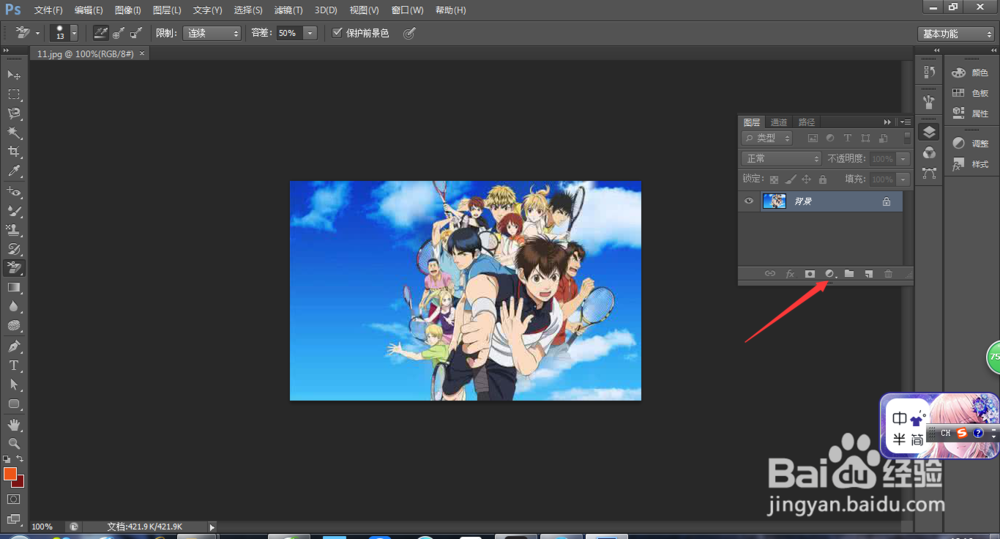This screenshot has width=1000, height=539.
Task: Open brush preset picker arrow
Action: [74, 33]
